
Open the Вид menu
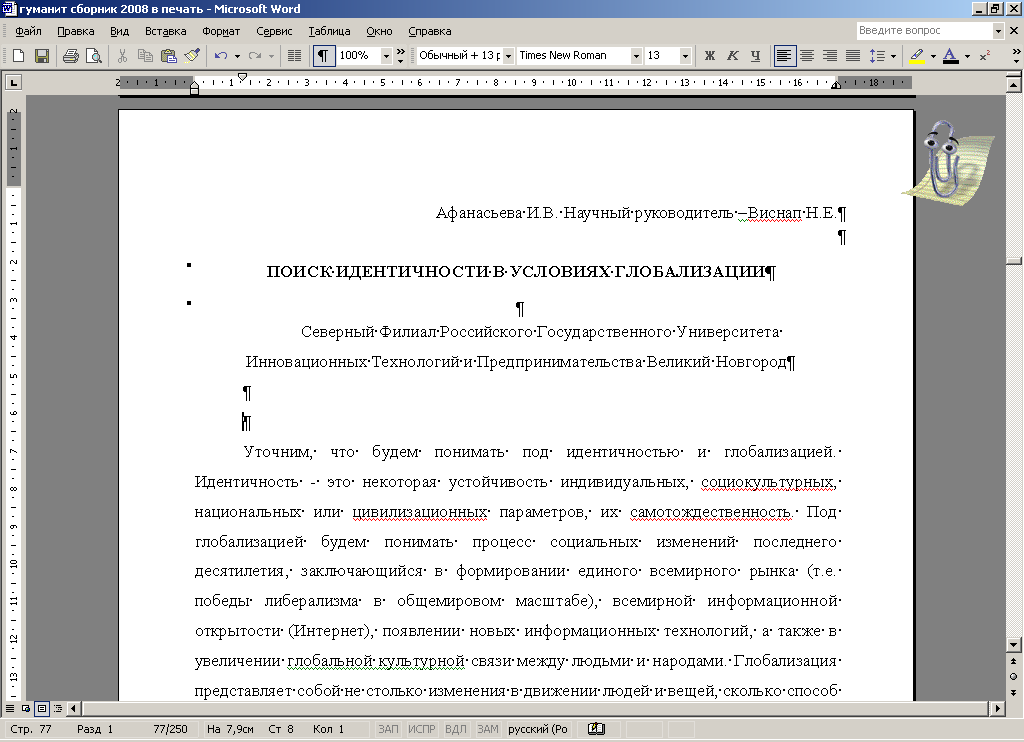pos(119,31)
